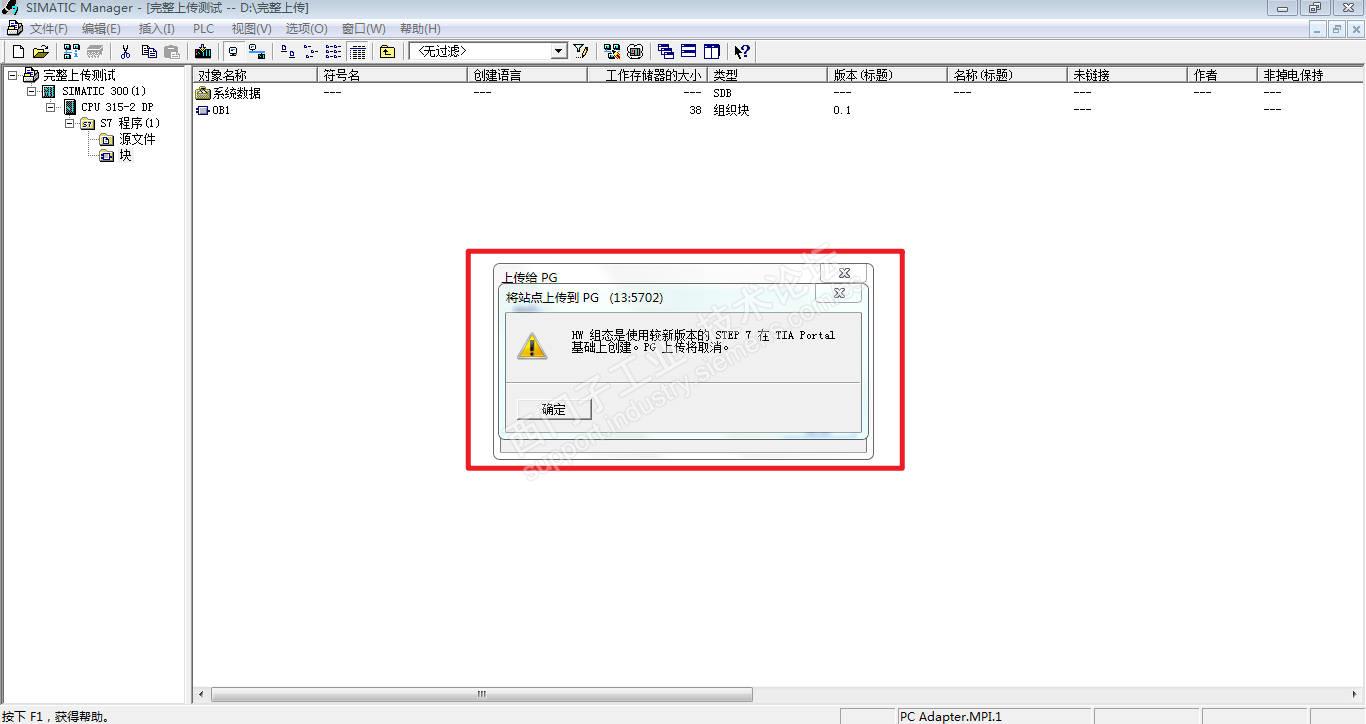Confirm the warning with 确定 button

click(x=554, y=409)
